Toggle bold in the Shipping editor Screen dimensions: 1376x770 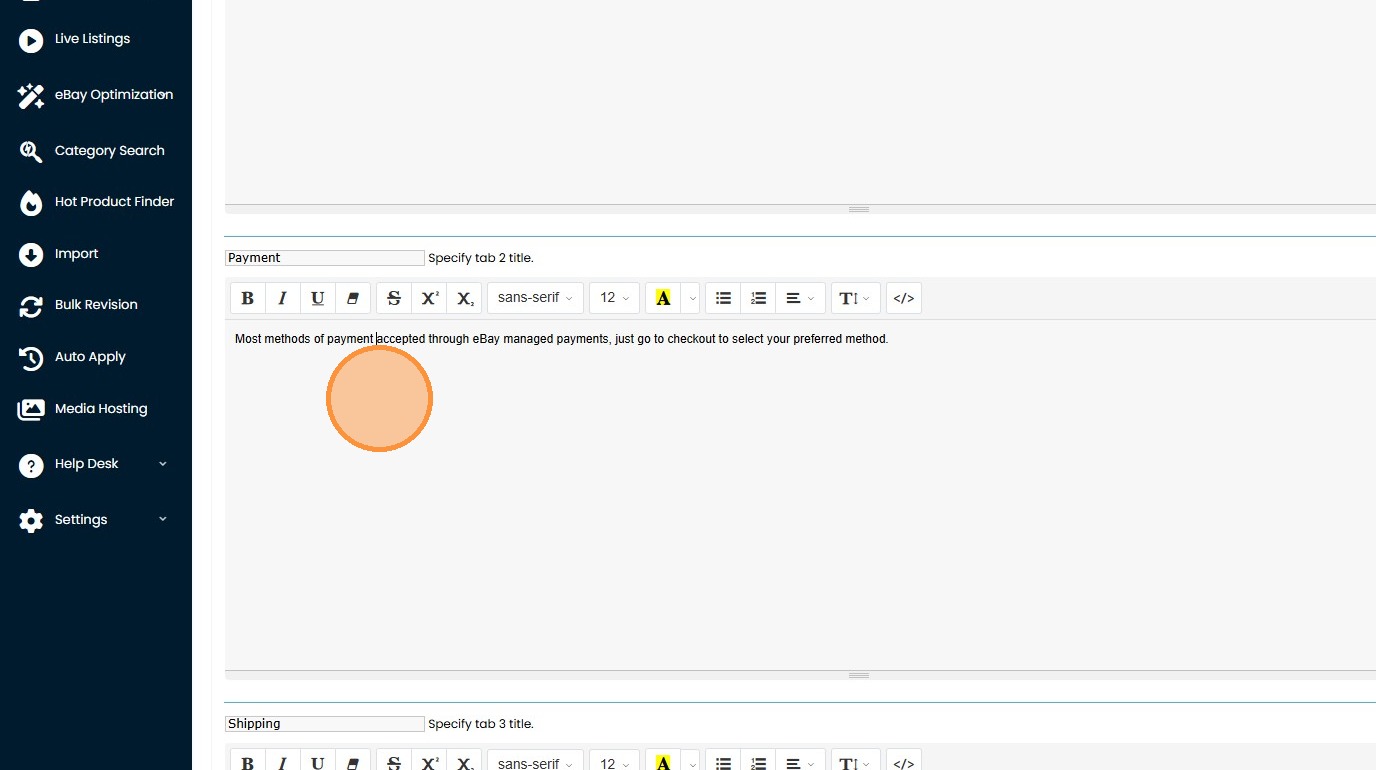(248, 763)
